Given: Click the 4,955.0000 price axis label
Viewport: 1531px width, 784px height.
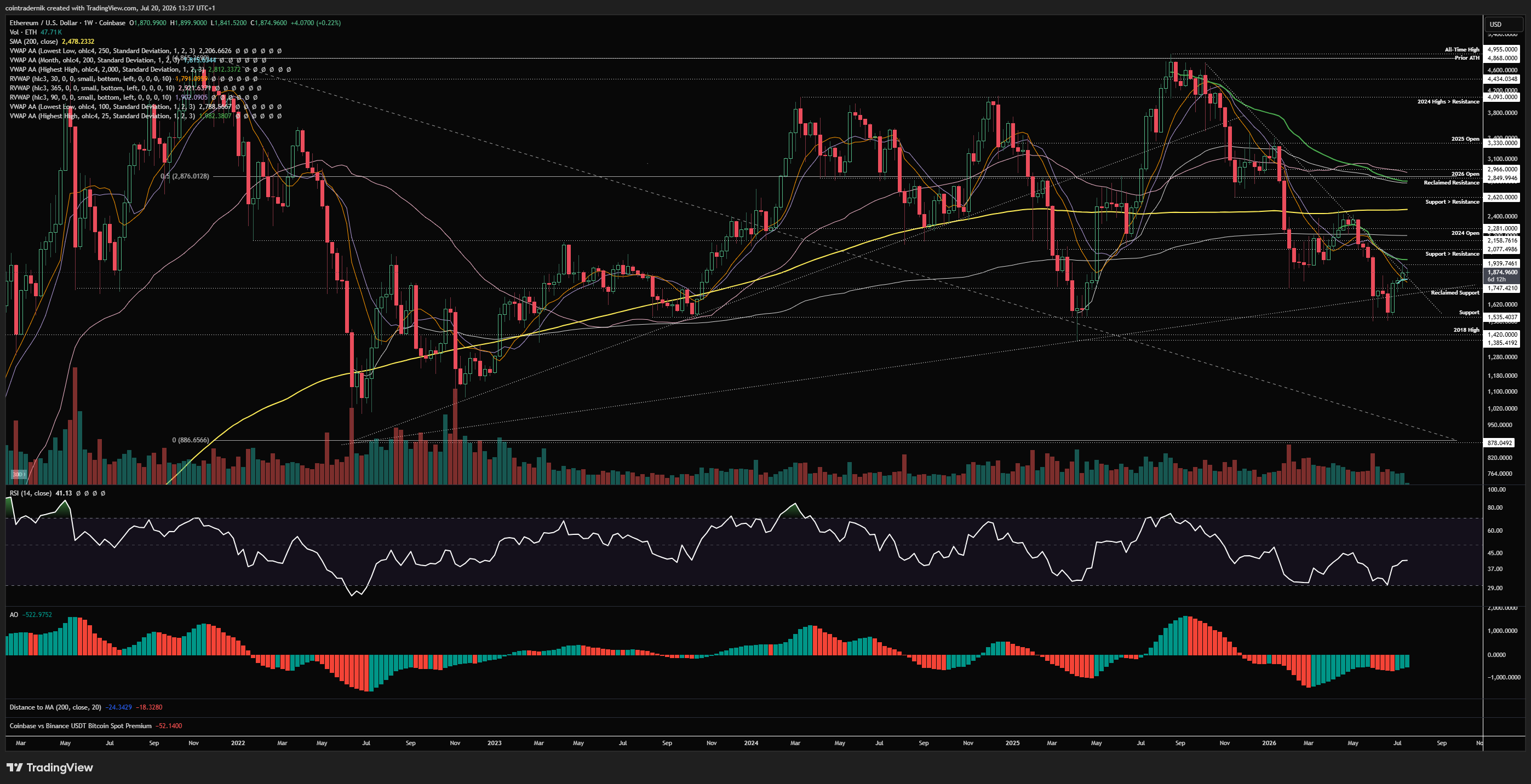Looking at the screenshot, I should point(1502,49).
